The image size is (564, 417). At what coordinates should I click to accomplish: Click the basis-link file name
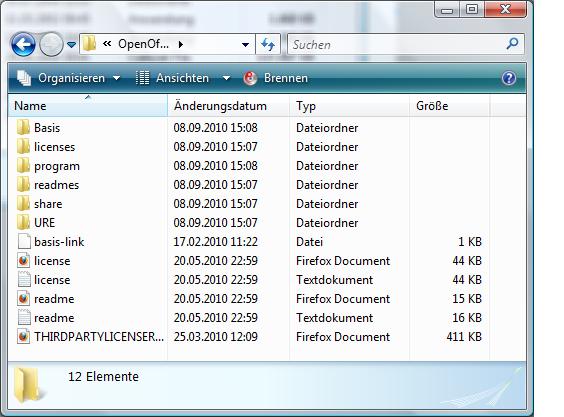pyautogui.click(x=59, y=242)
